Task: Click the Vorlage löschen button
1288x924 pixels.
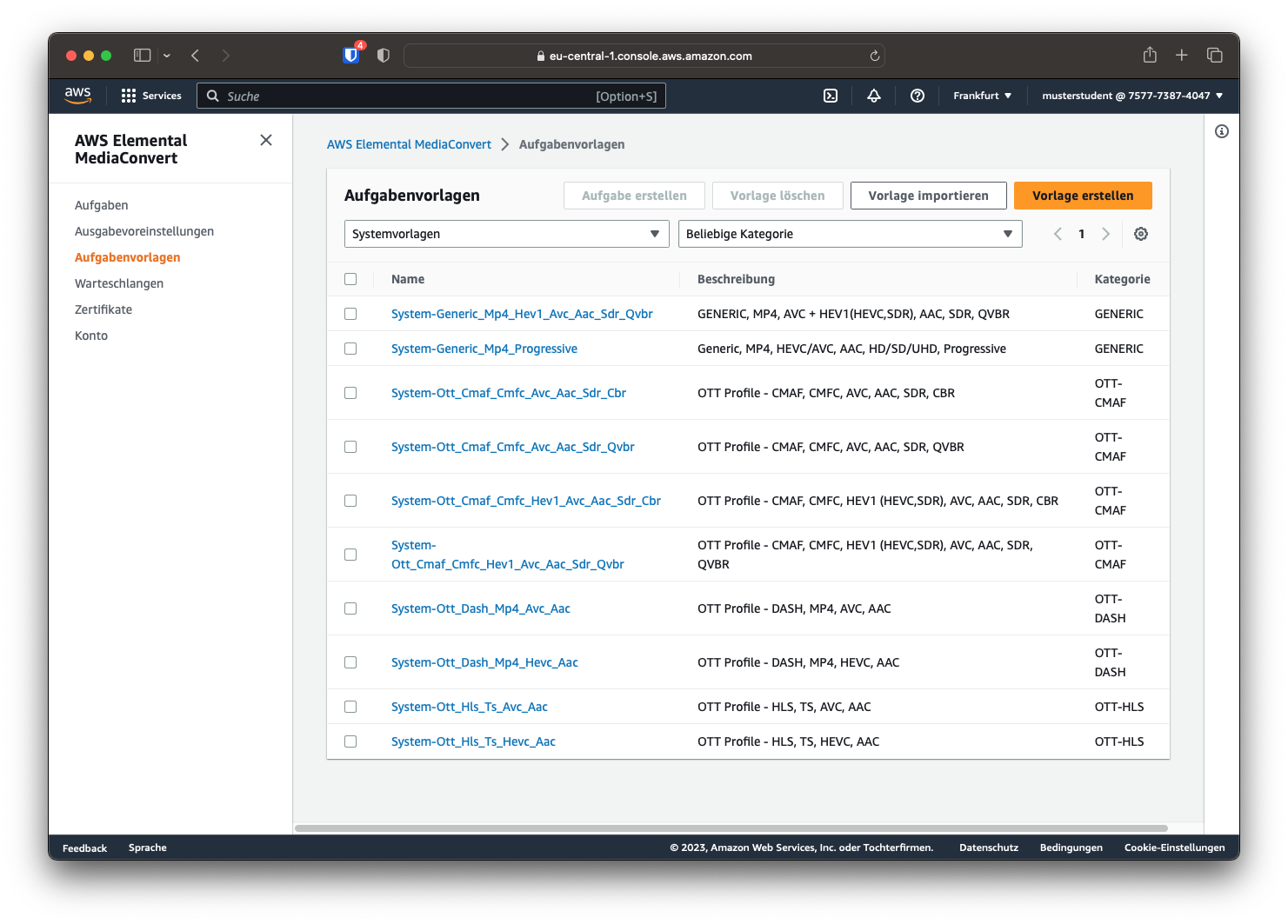Action: (777, 196)
